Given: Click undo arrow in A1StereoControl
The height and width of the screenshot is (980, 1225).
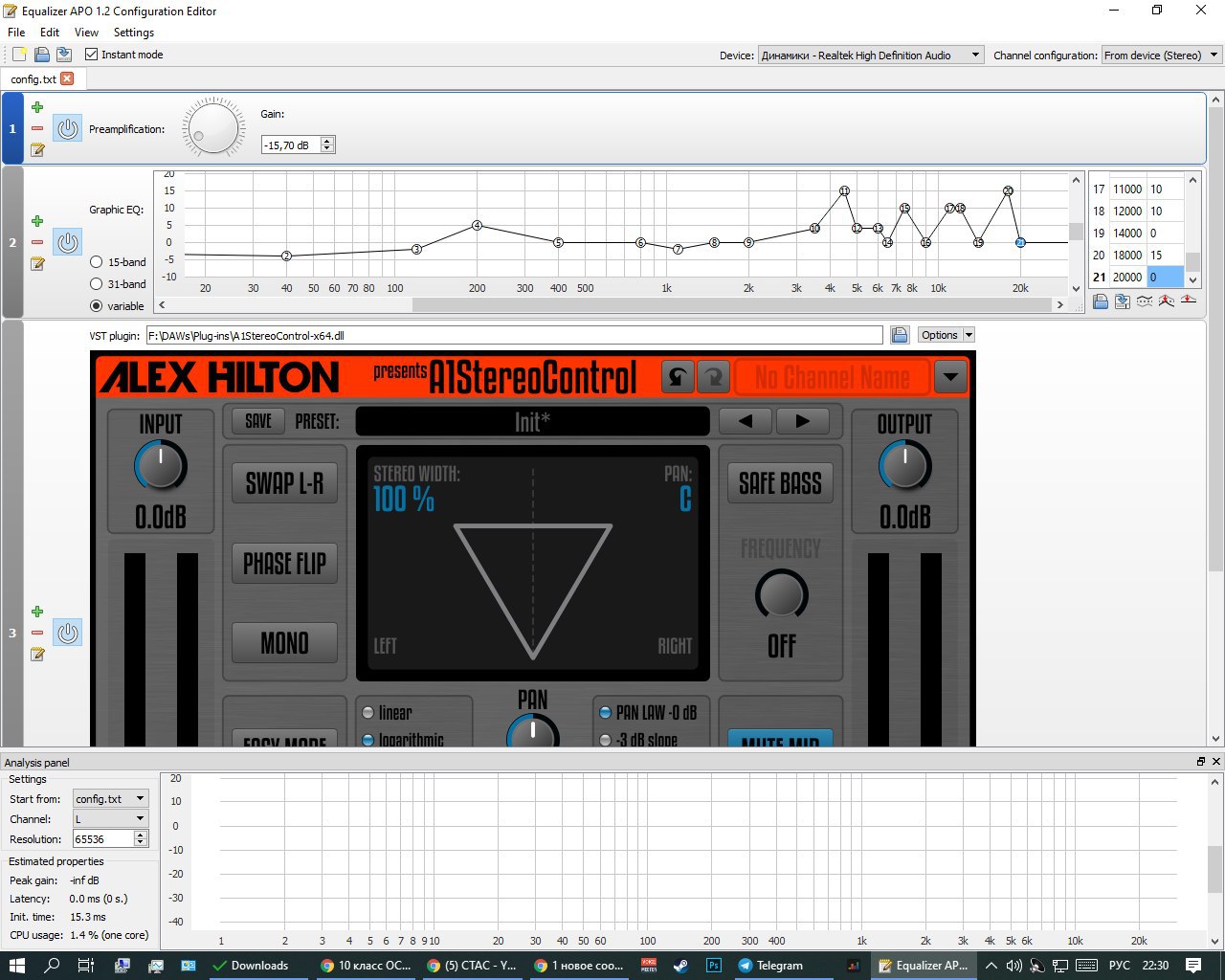Looking at the screenshot, I should pos(678,377).
